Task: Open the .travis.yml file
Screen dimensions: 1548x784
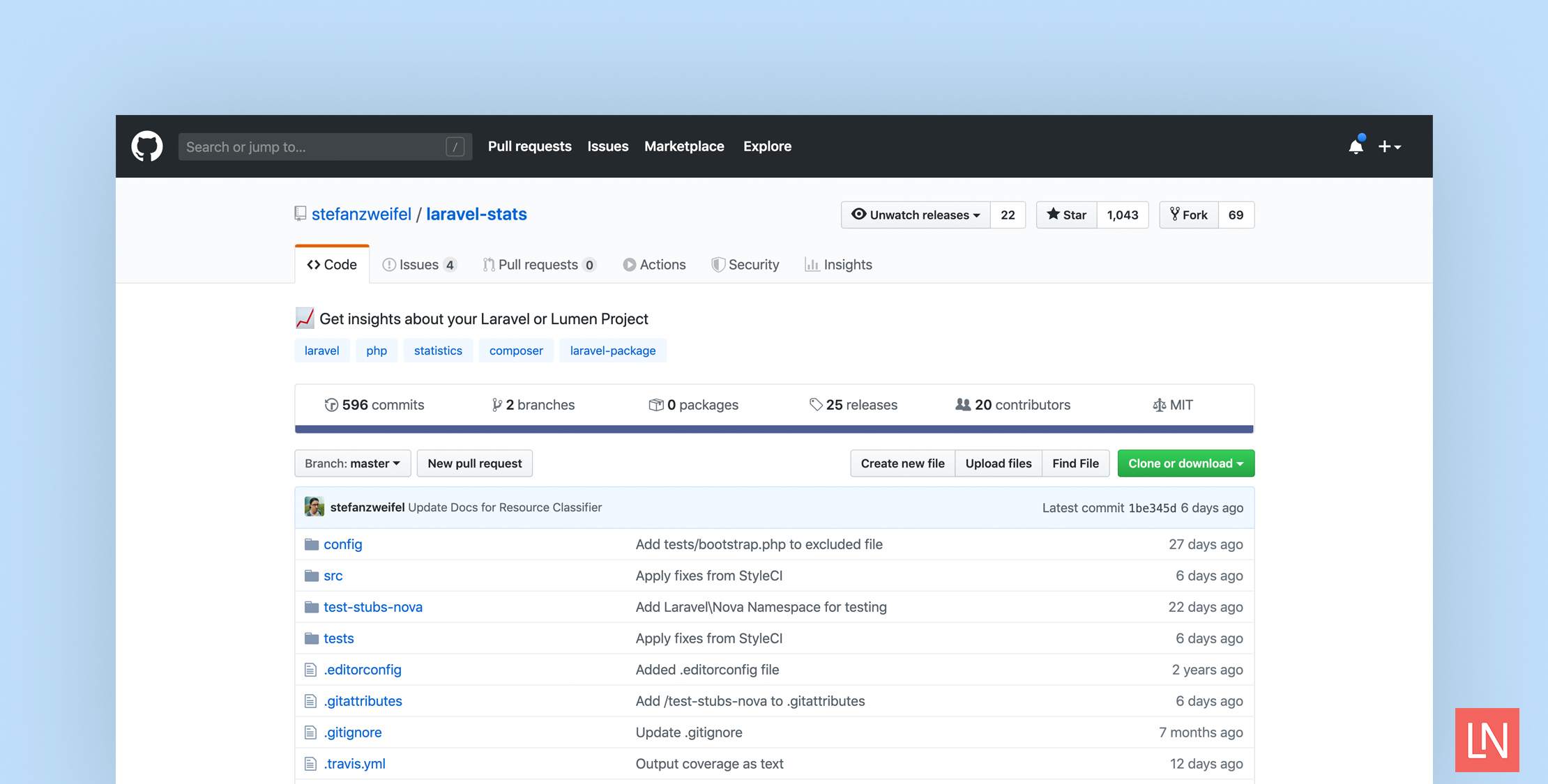Action: pos(354,764)
